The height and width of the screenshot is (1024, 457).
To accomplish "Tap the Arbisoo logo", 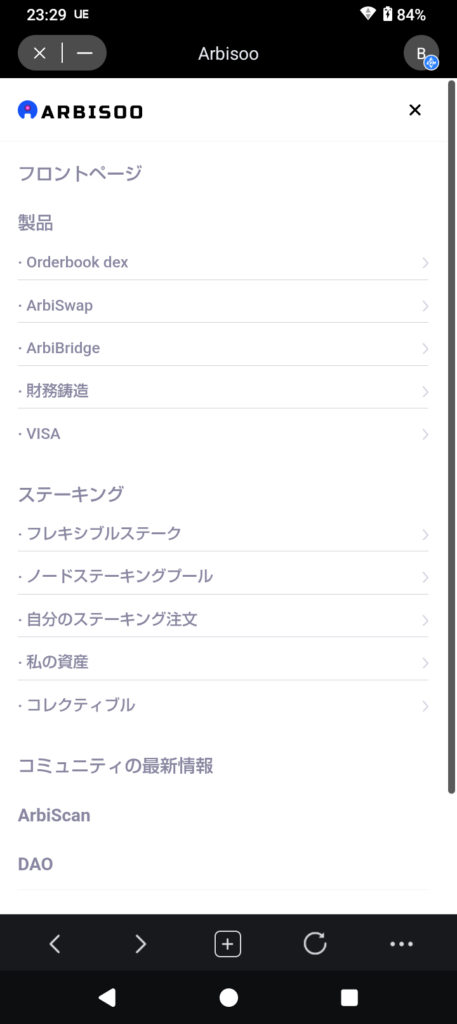I will pos(80,111).
